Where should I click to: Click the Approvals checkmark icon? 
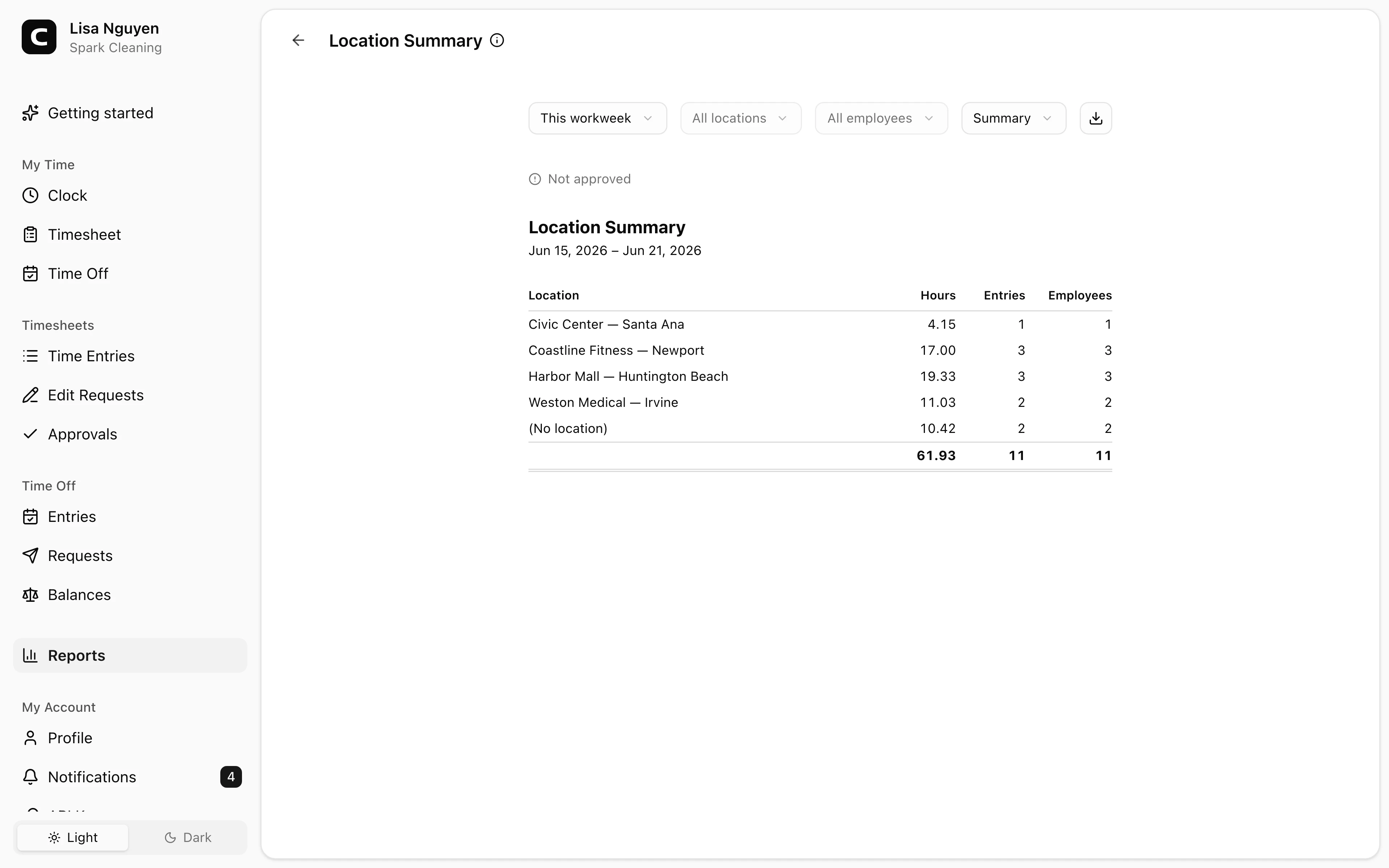30,434
